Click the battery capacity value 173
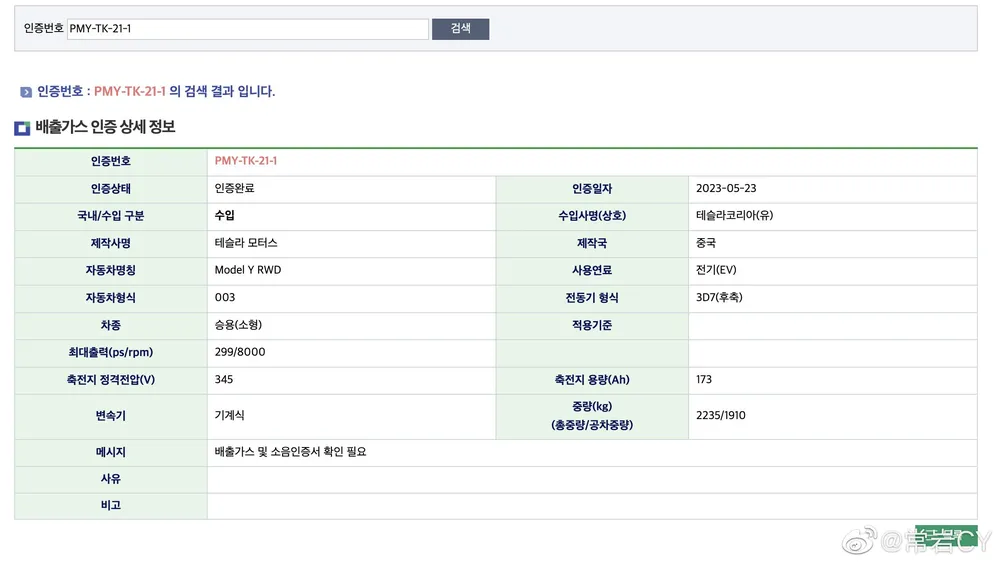Image resolution: width=1000 pixels, height=565 pixels. [703, 379]
